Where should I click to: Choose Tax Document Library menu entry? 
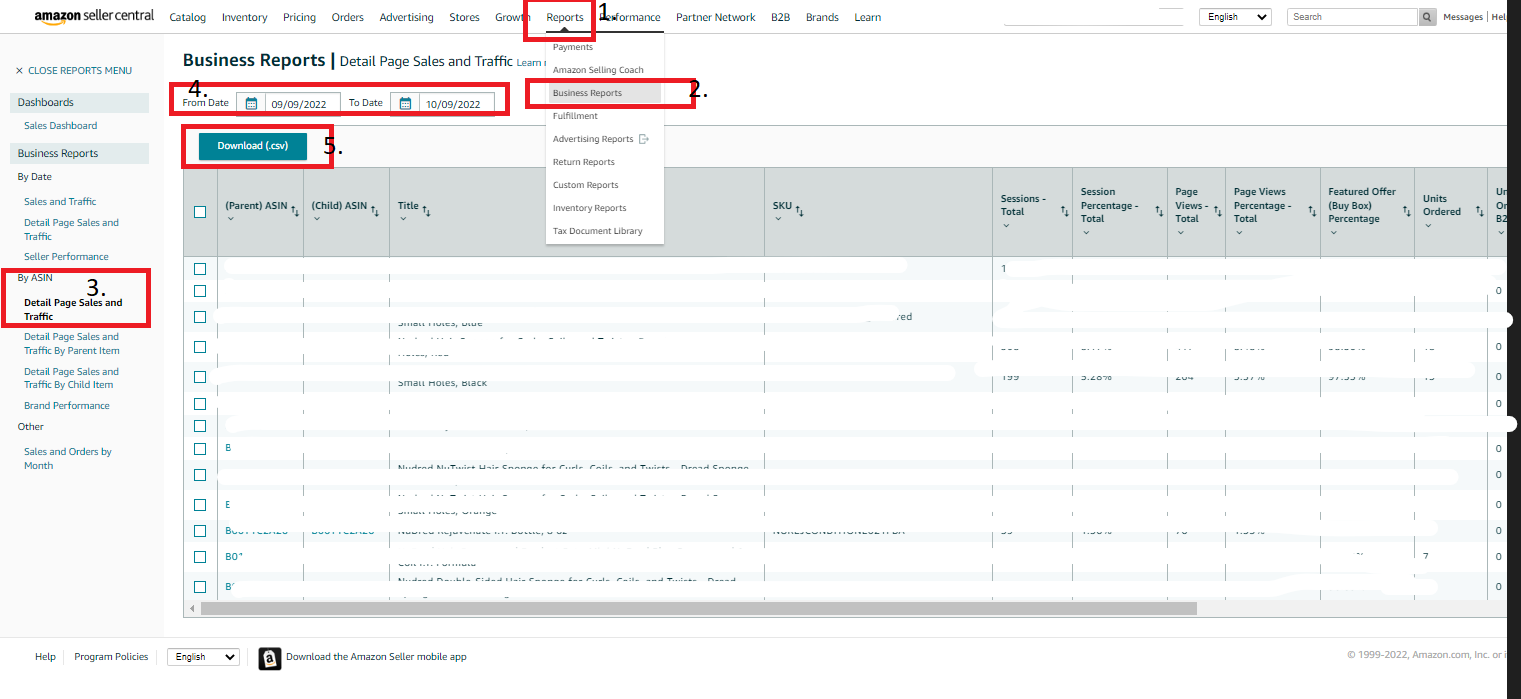tap(597, 231)
